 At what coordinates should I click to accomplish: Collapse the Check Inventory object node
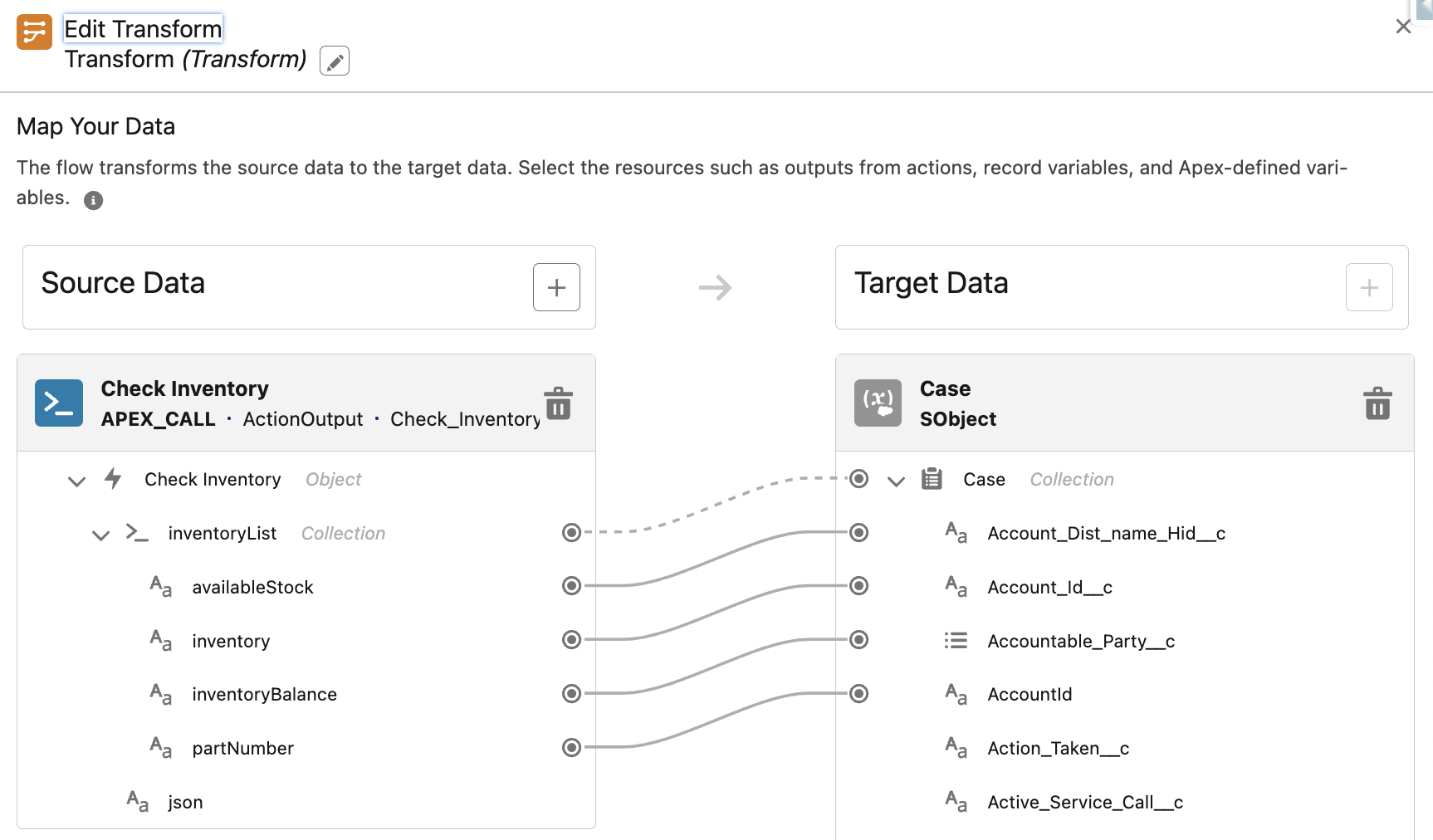click(77, 481)
